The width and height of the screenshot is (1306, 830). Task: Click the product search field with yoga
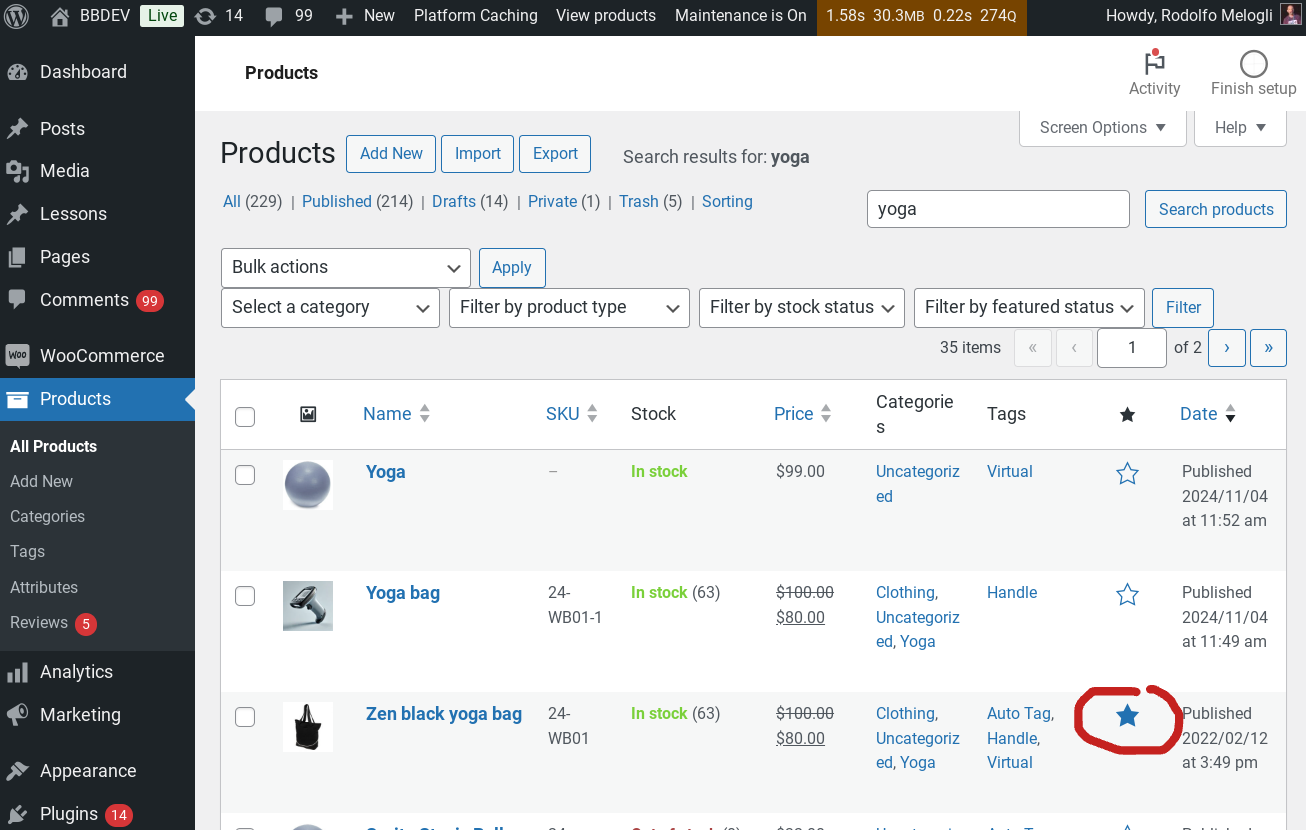click(x=998, y=209)
